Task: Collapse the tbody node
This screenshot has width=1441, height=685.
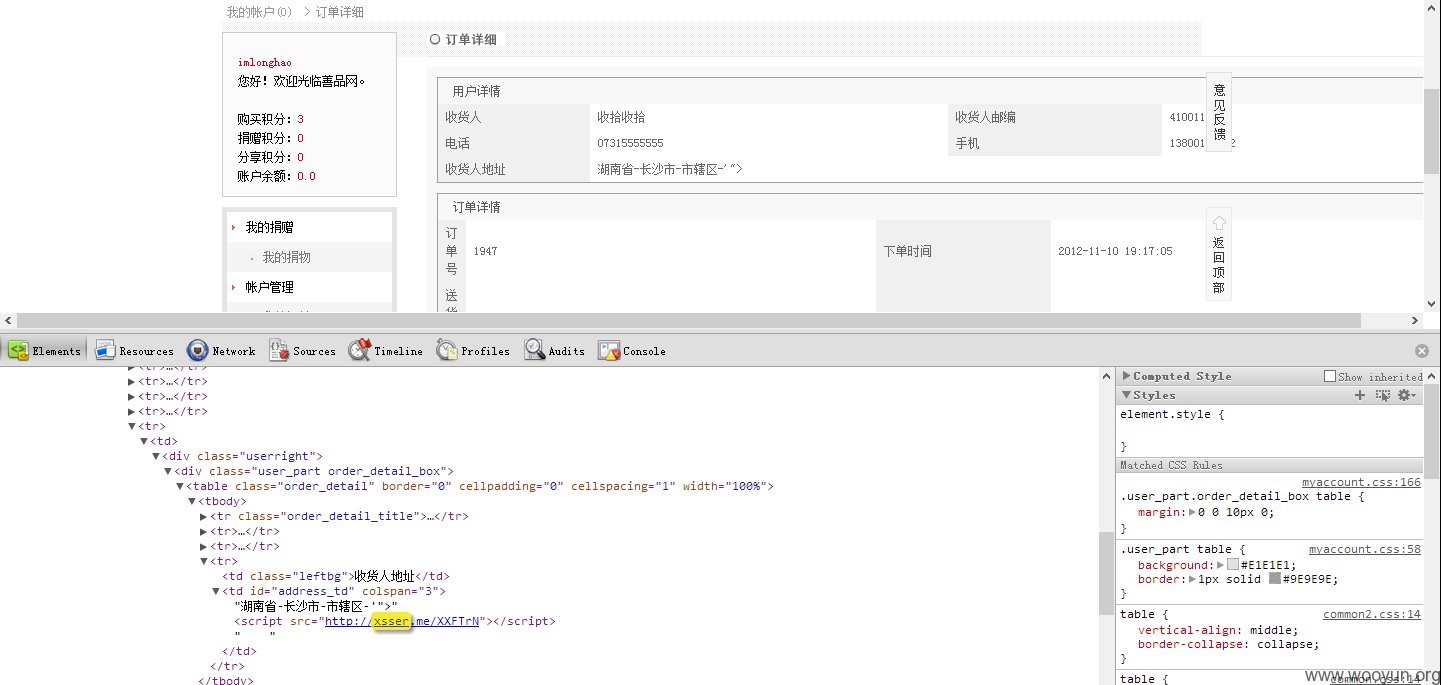Action: 192,501
